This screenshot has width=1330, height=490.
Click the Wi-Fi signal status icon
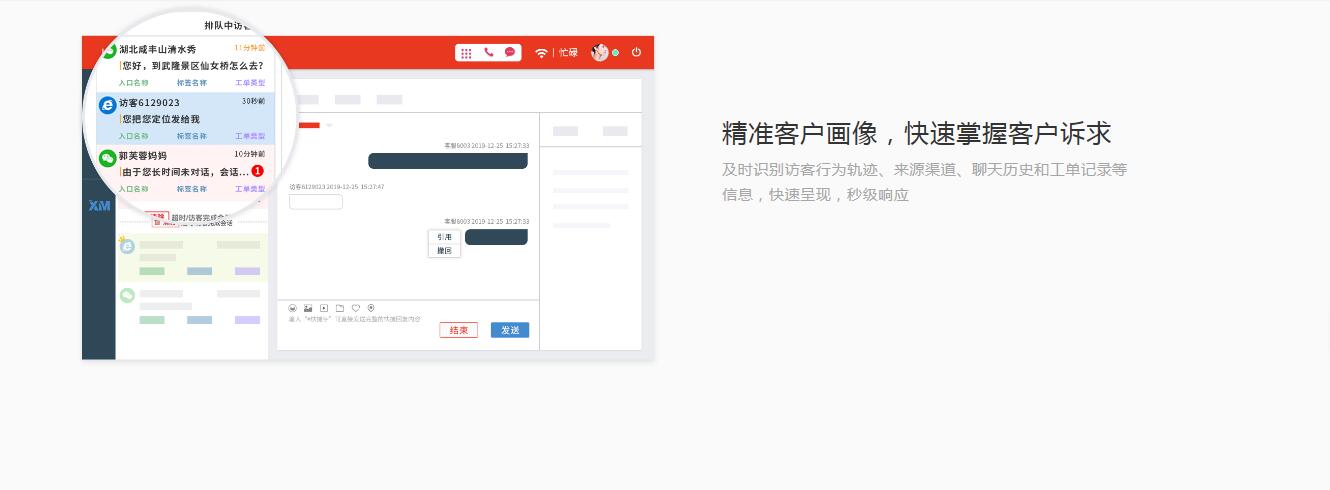click(x=541, y=52)
